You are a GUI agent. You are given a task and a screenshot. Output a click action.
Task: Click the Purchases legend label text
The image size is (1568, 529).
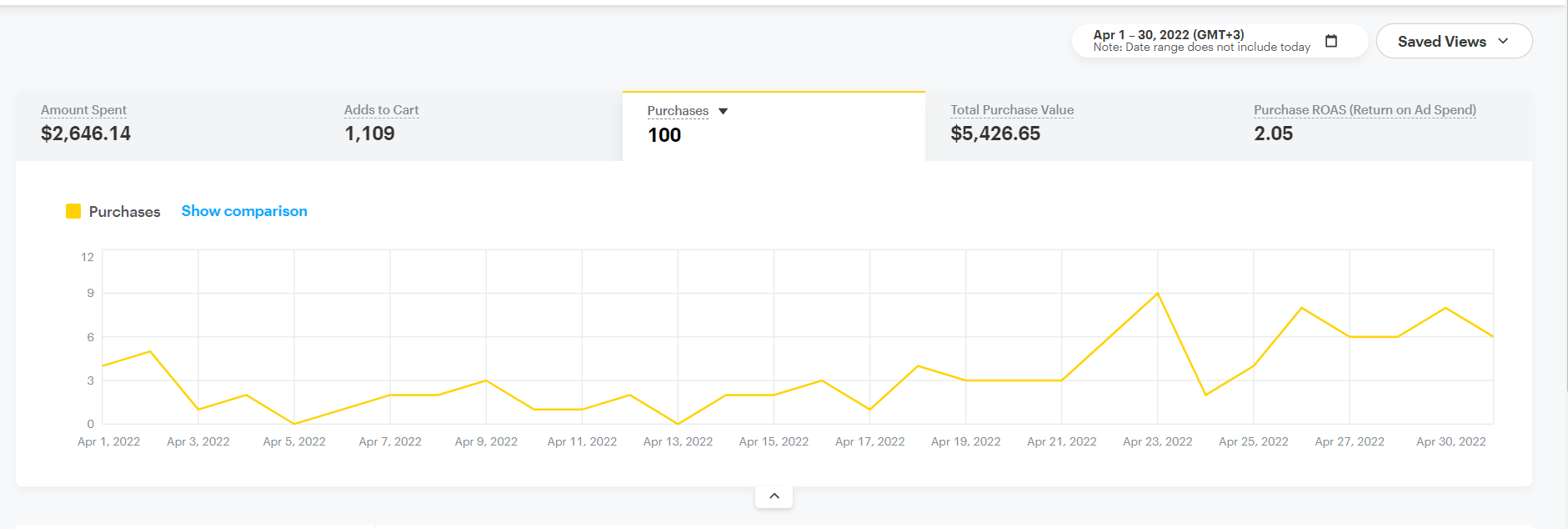[x=124, y=212]
